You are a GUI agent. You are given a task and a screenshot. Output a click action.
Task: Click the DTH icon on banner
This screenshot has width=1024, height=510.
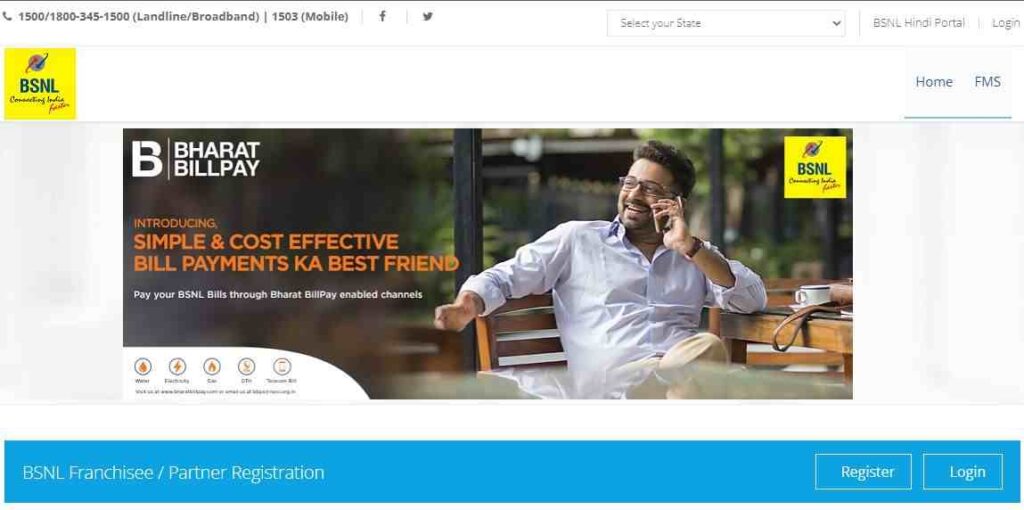pyautogui.click(x=247, y=366)
